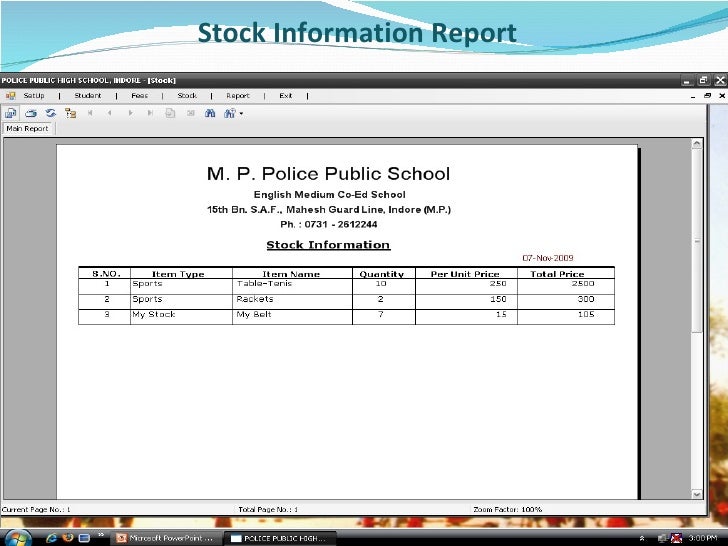The width and height of the screenshot is (728, 546).
Task: Click the Zoom Factor 100% status text
Action: point(507,509)
